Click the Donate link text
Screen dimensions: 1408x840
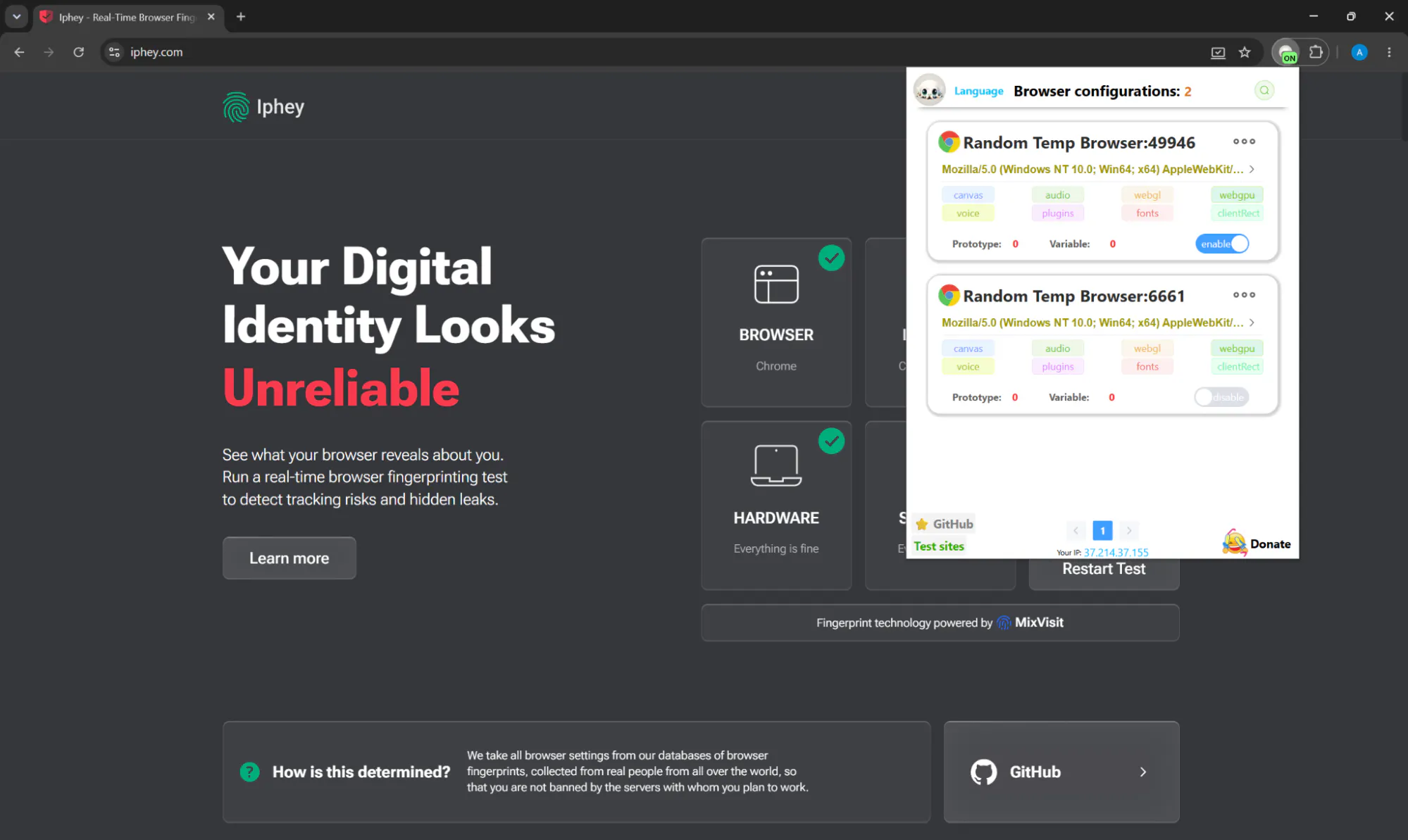click(x=1270, y=544)
